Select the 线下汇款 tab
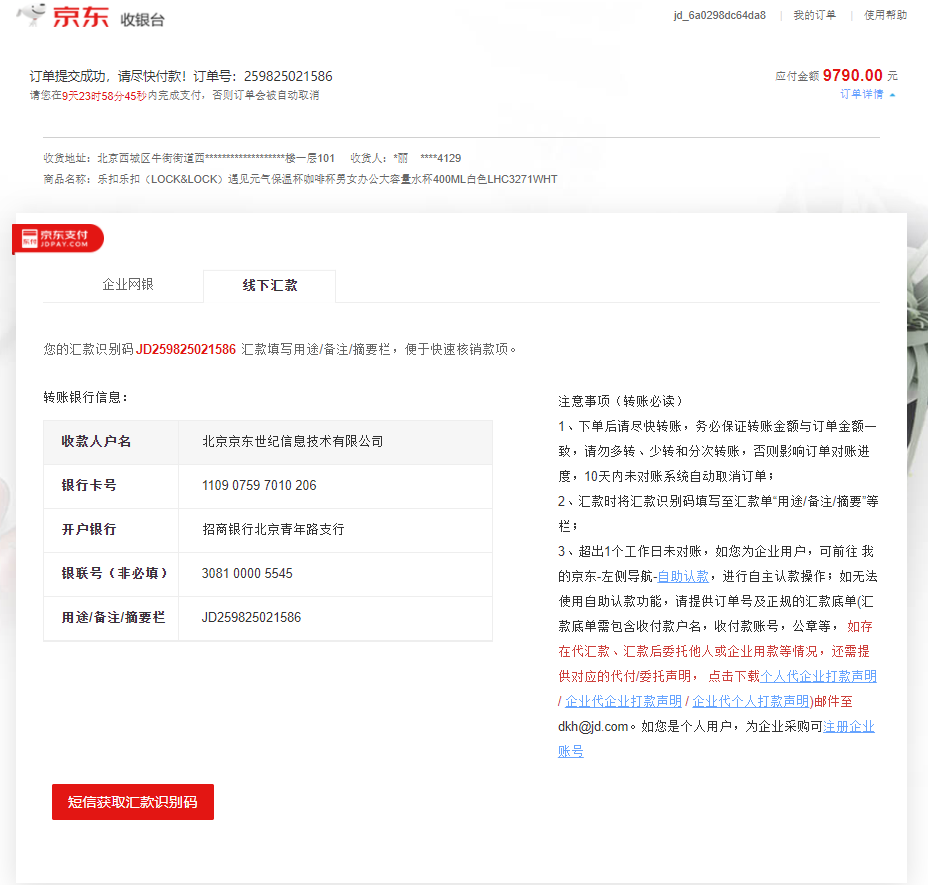The image size is (928, 885). click(269, 286)
